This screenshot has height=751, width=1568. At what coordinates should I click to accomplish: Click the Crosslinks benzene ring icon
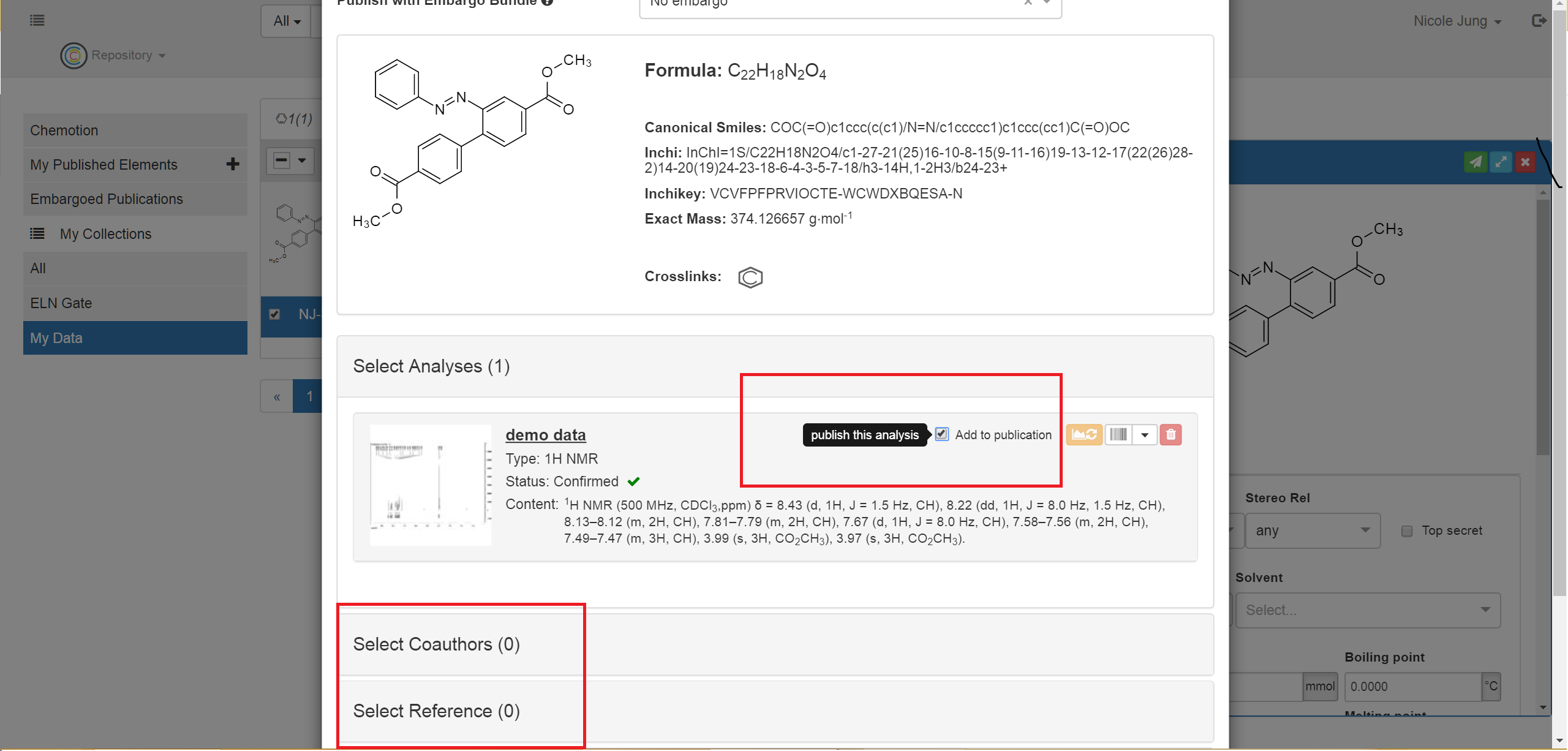coord(750,277)
